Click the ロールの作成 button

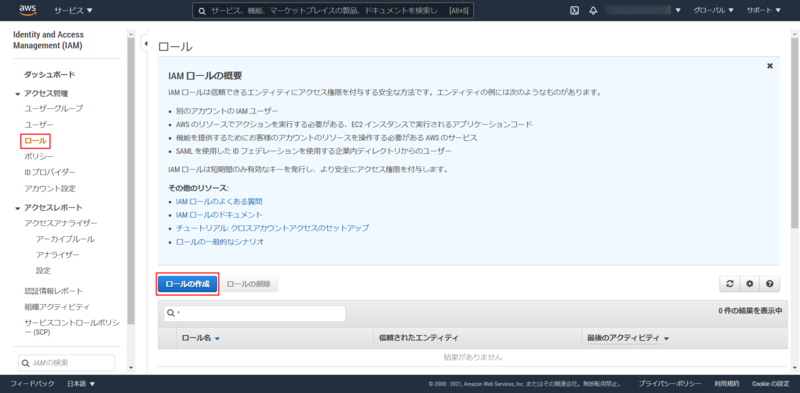[188, 284]
